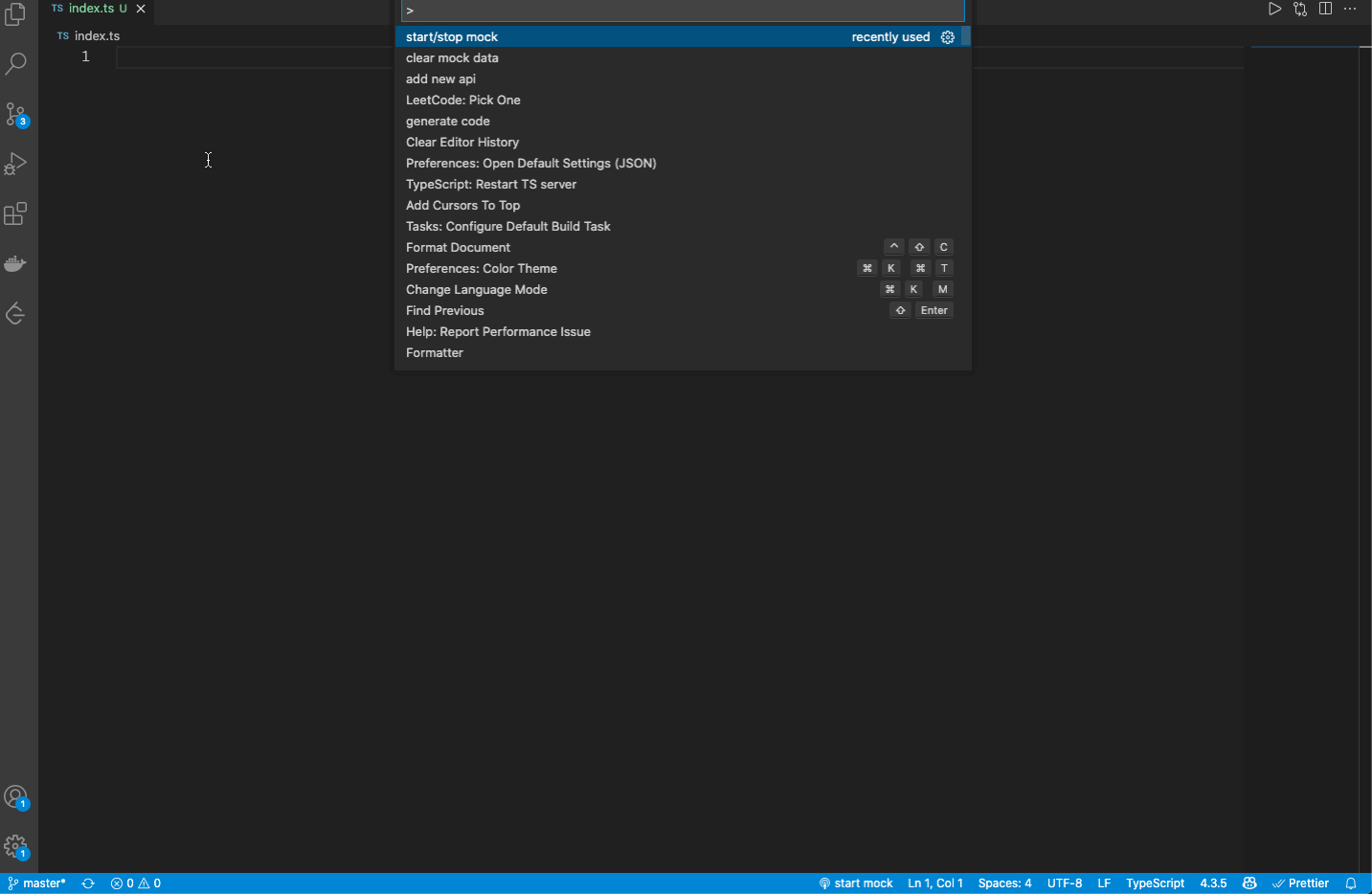Change encoding via UTF-8
The image size is (1372, 894).
click(x=1065, y=883)
